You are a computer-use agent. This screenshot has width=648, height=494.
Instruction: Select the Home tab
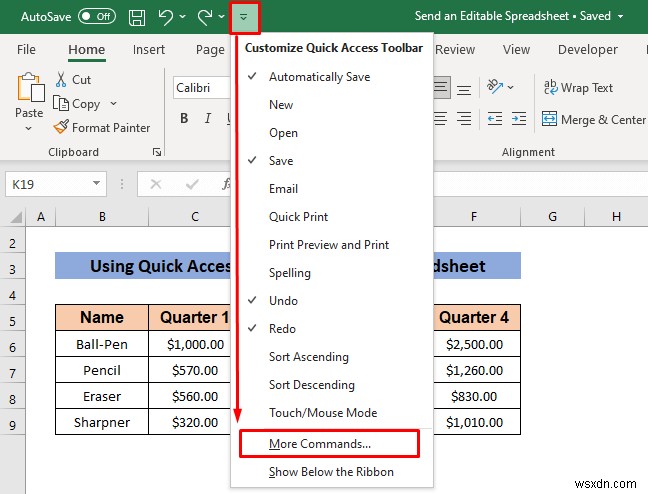87,50
